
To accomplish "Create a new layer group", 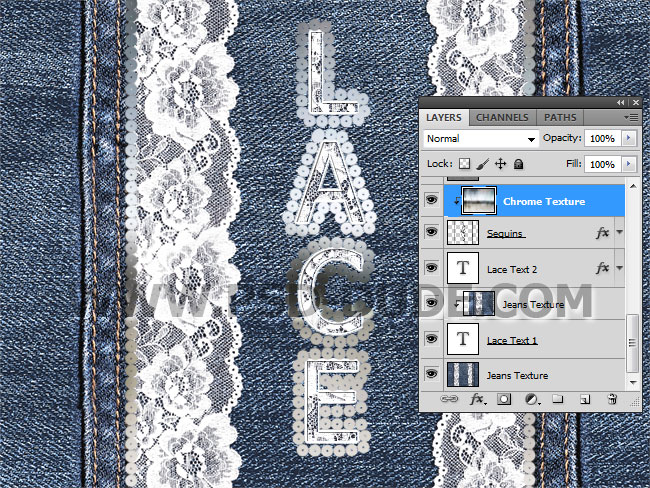I will click(x=557, y=399).
